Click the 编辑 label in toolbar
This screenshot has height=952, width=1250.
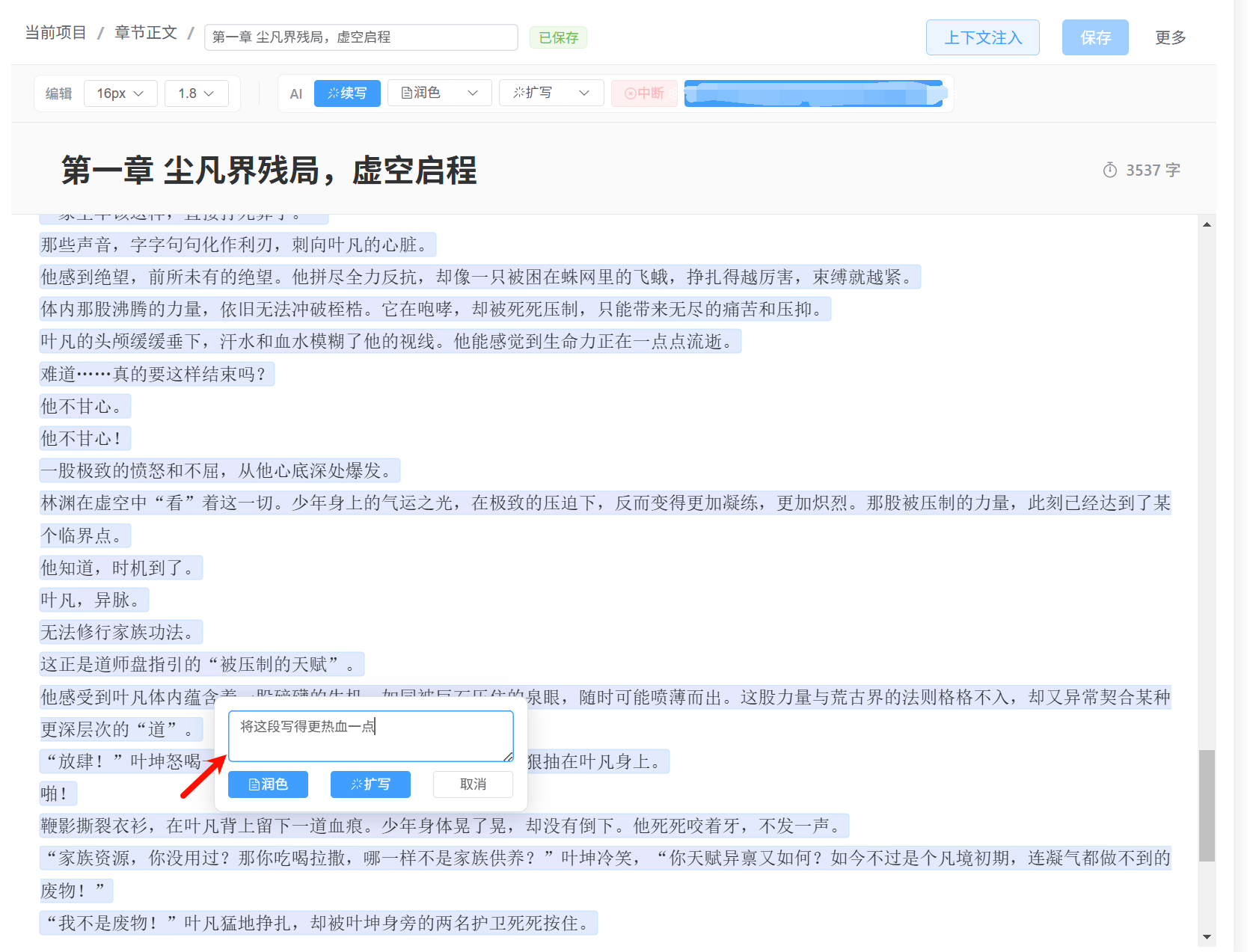pyautogui.click(x=58, y=93)
